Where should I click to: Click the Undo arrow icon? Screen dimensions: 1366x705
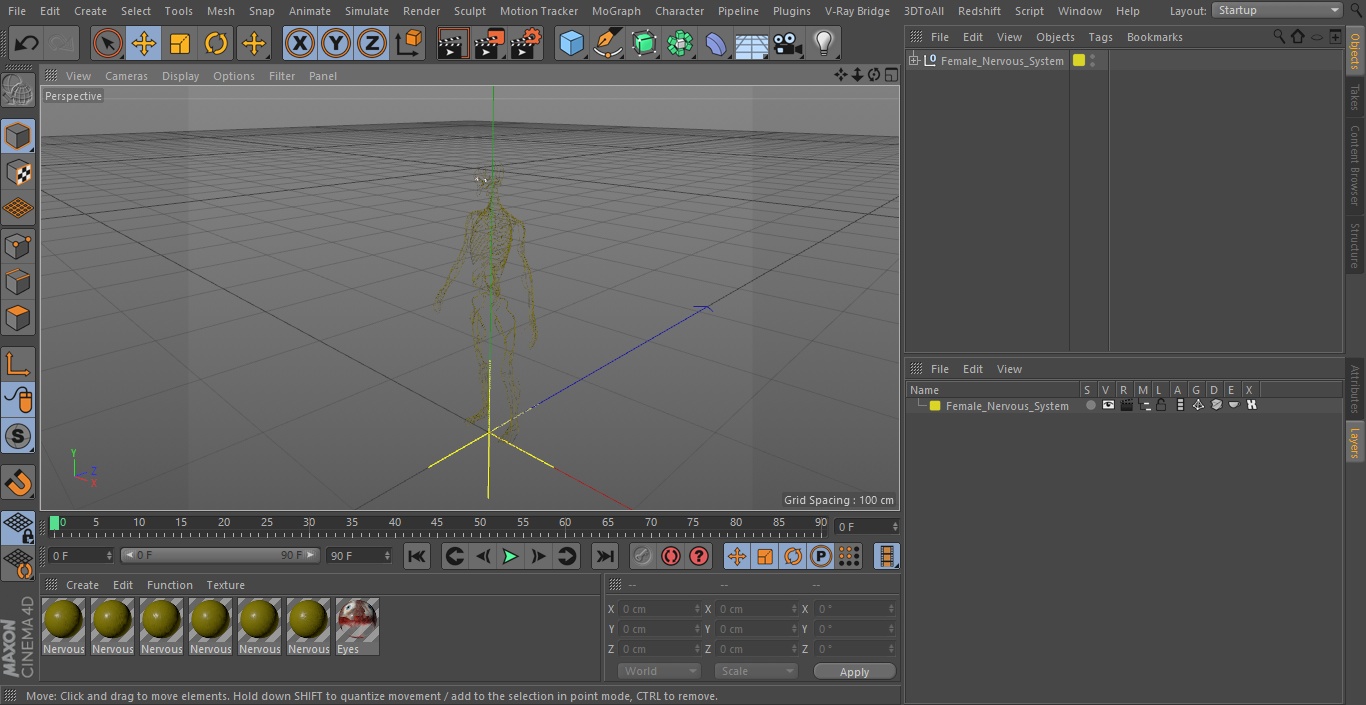pos(27,44)
